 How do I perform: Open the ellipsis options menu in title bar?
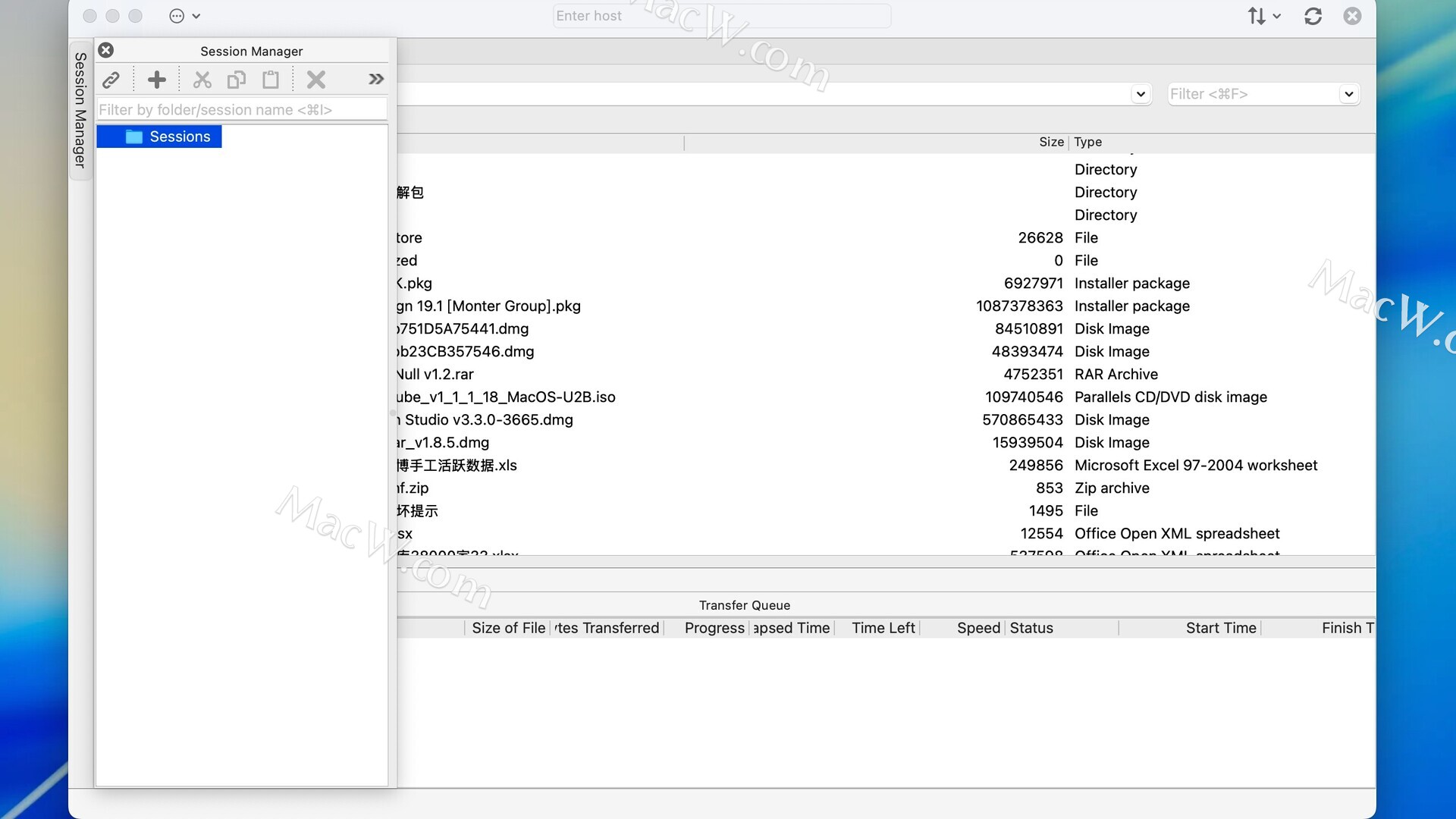click(x=184, y=16)
